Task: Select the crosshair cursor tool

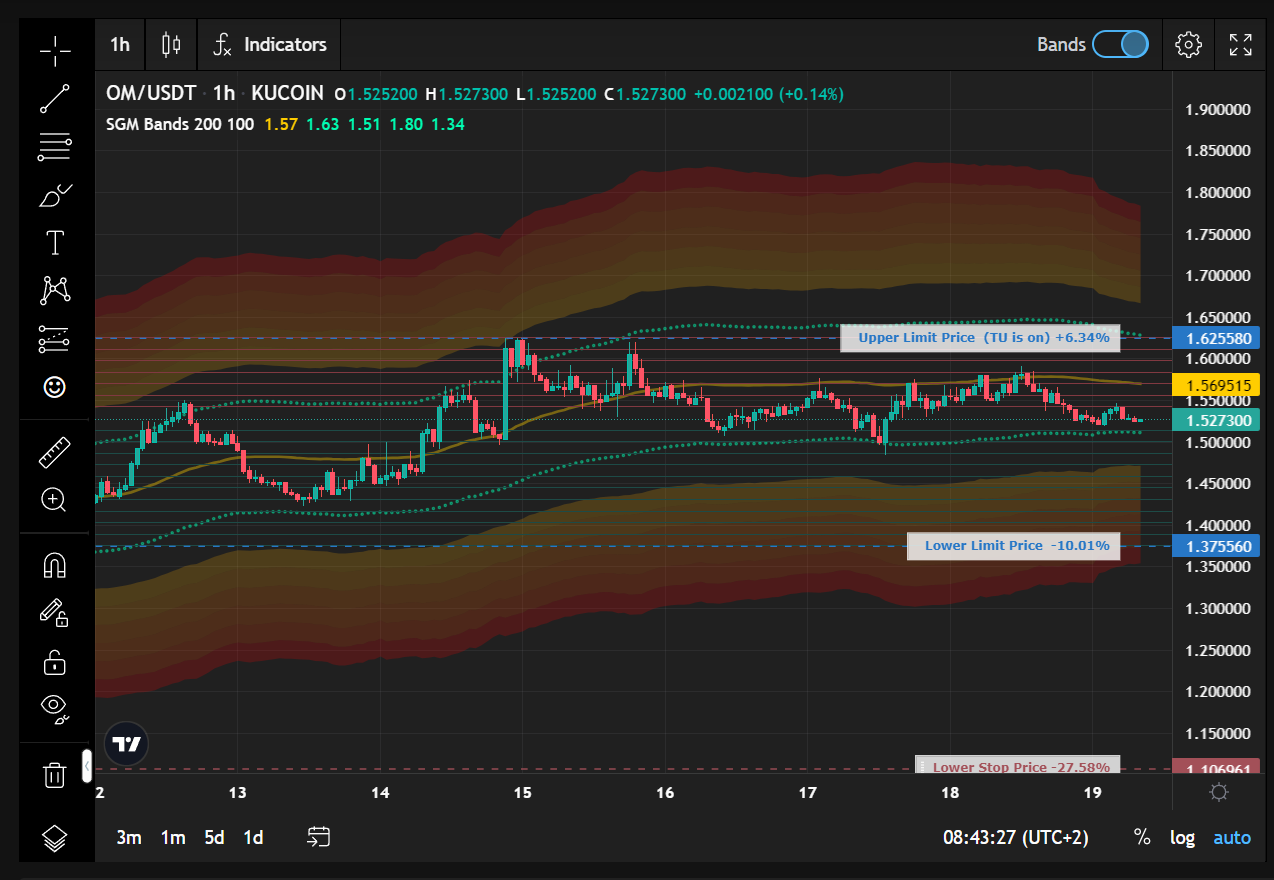Action: [x=55, y=49]
